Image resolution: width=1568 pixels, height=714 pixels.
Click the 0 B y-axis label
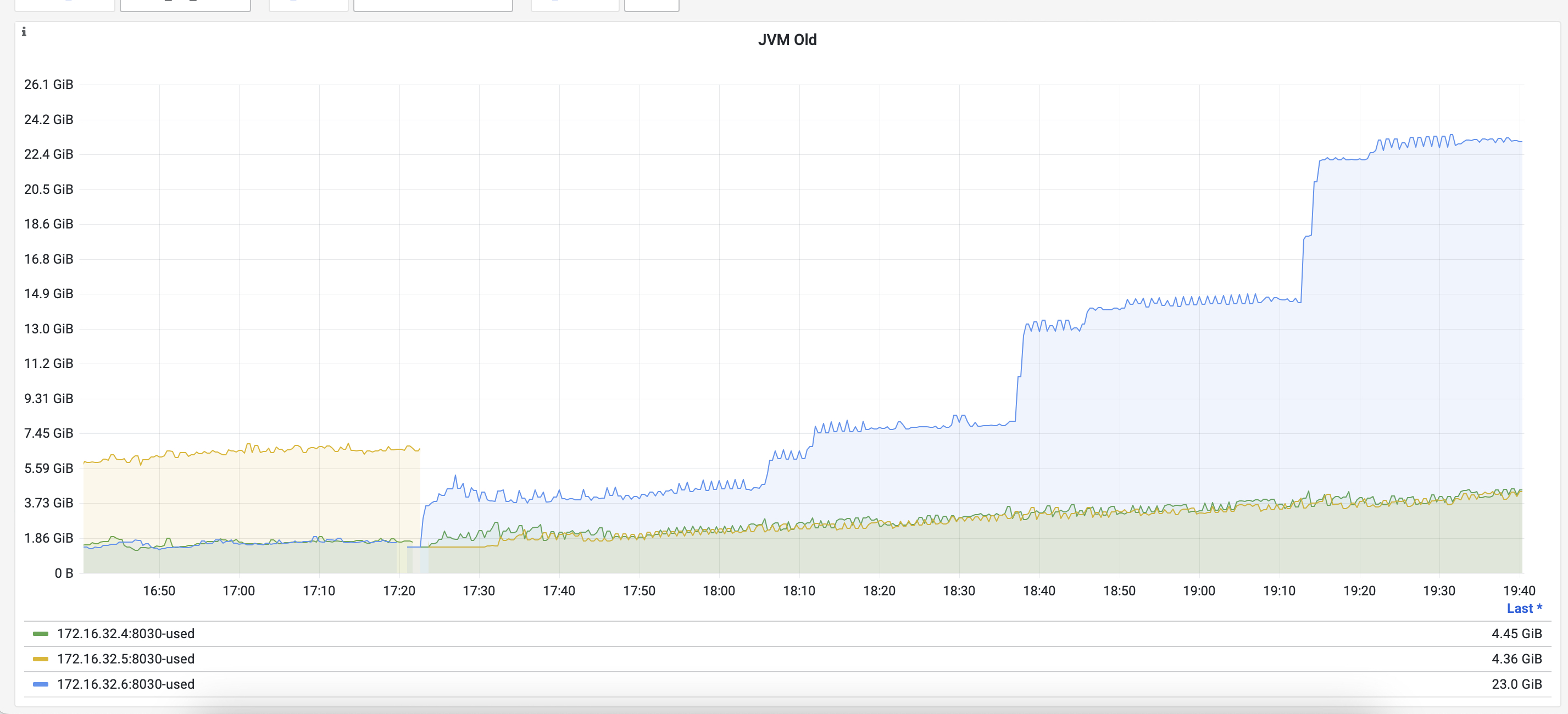[x=63, y=573]
